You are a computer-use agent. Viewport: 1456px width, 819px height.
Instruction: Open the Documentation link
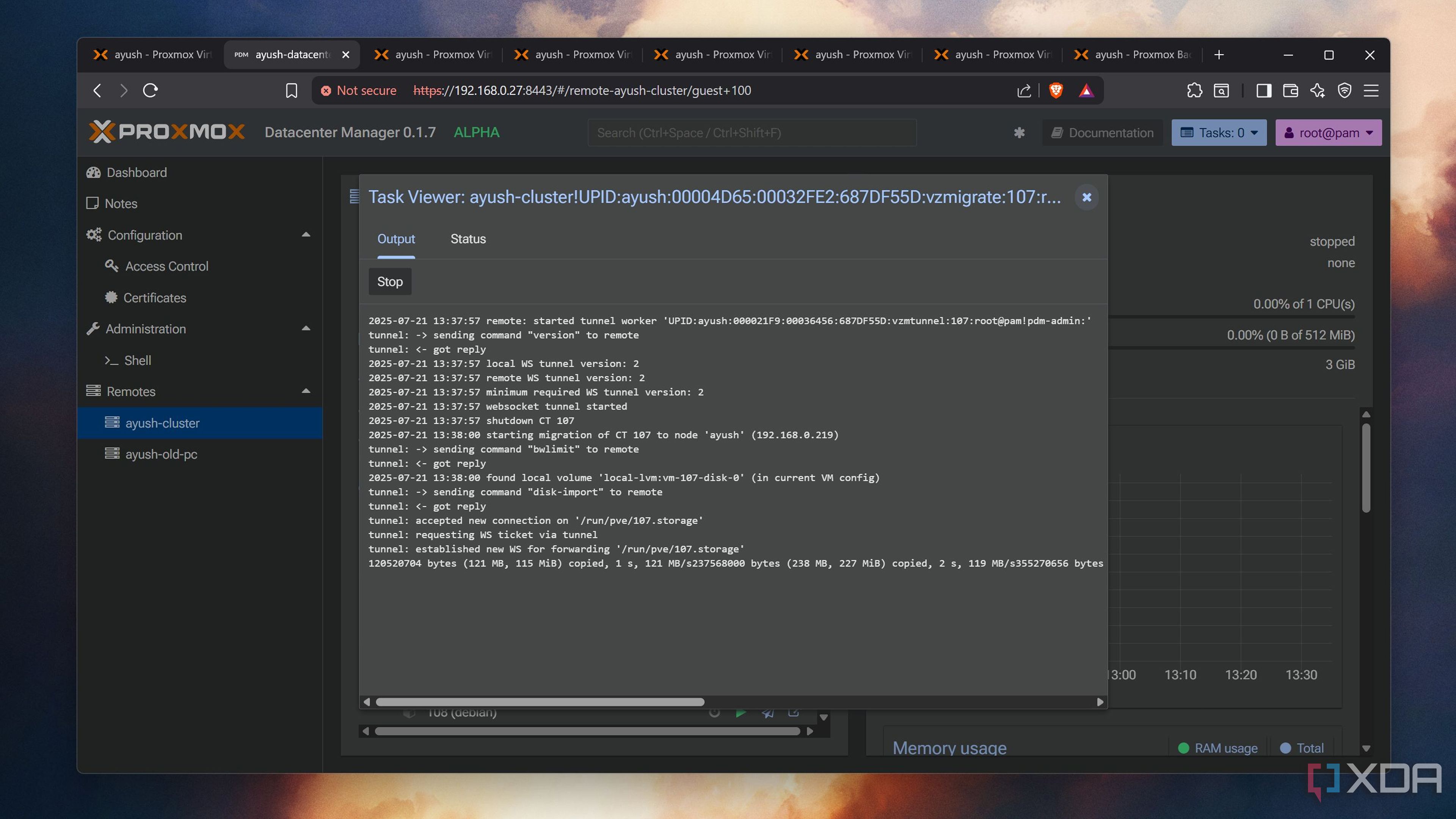[1102, 133]
